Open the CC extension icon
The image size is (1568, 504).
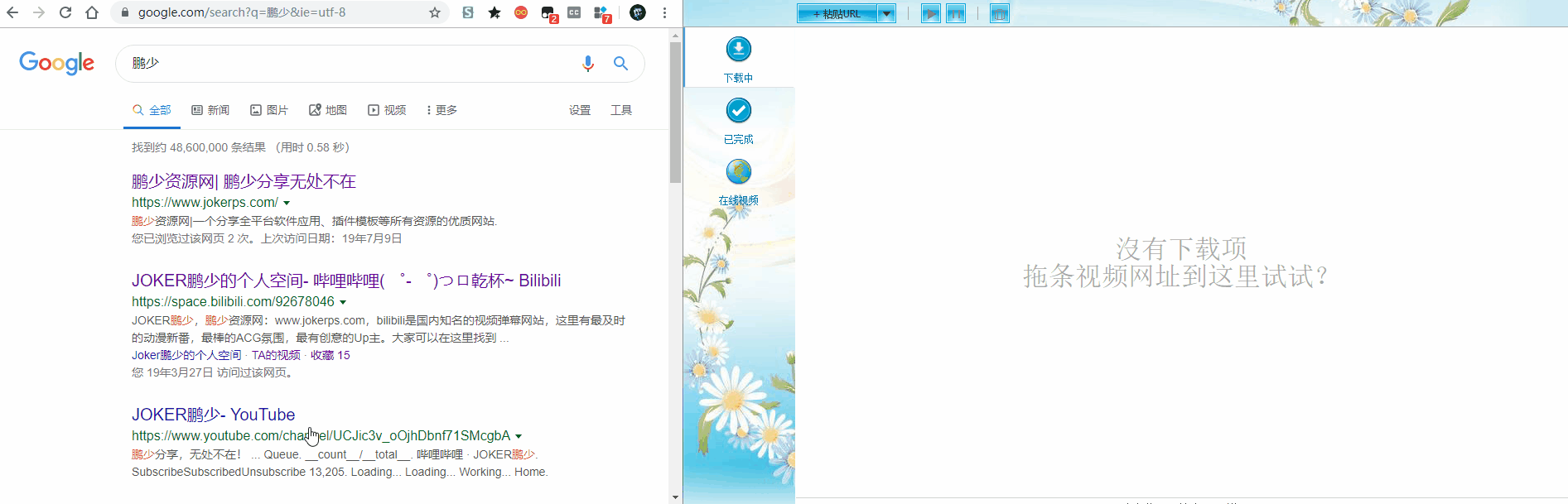click(x=574, y=12)
